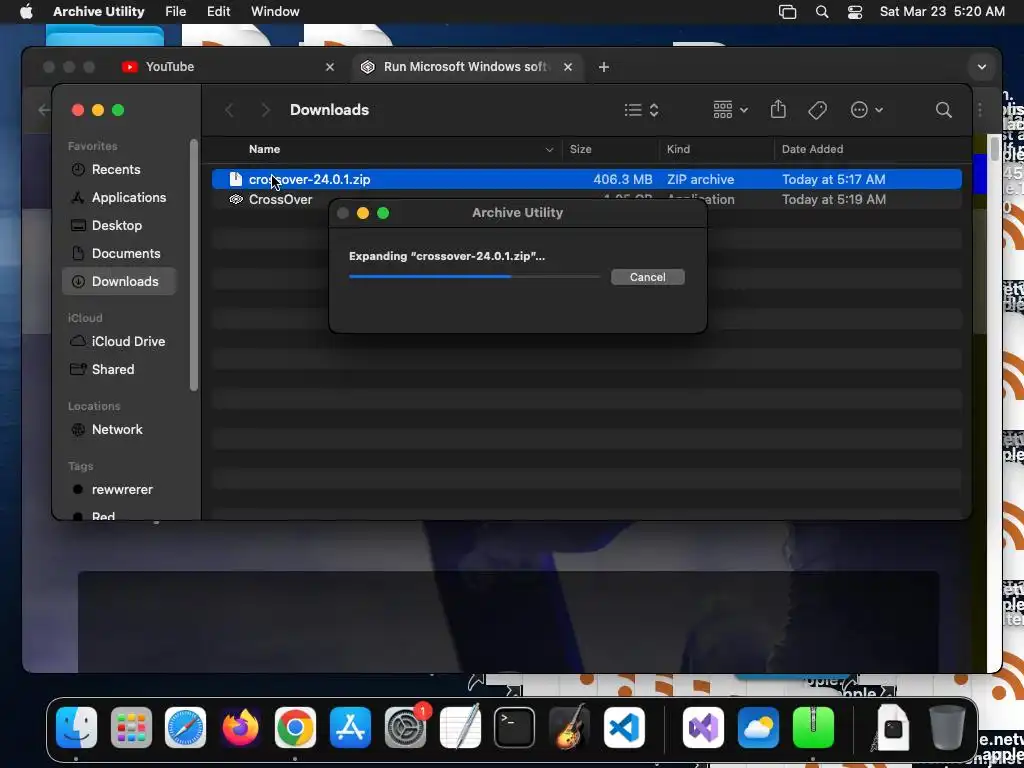Open the grouping options dropdown
Screen dimensions: 1024x768
[730, 110]
